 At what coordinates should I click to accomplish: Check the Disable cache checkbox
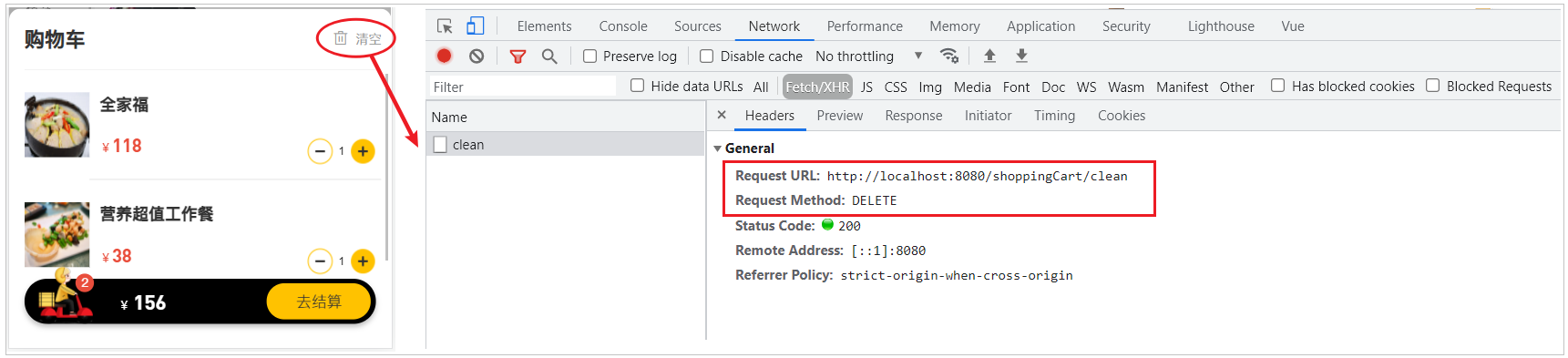[706, 56]
